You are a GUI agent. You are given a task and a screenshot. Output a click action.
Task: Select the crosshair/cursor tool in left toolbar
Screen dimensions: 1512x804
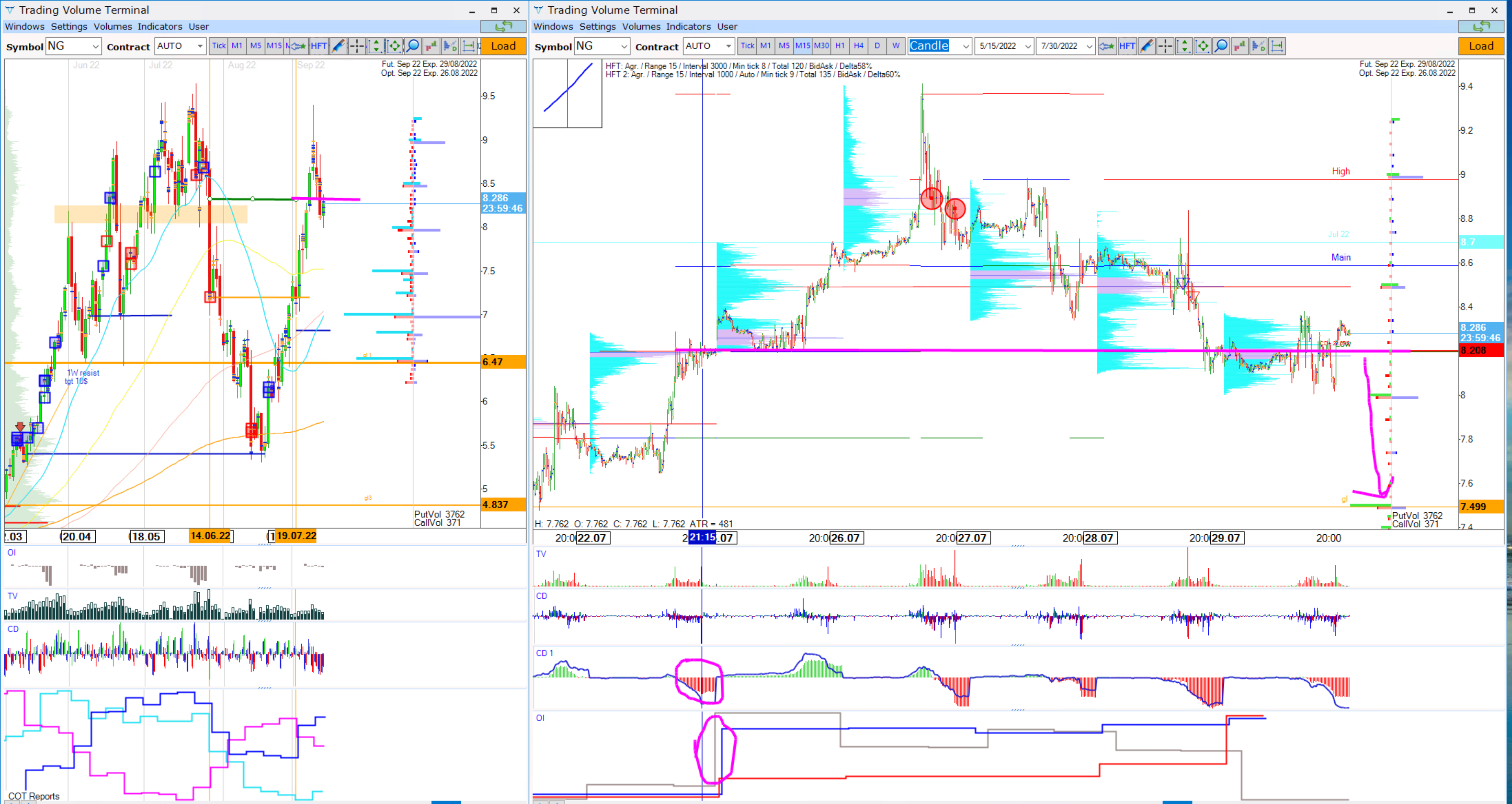coord(357,46)
